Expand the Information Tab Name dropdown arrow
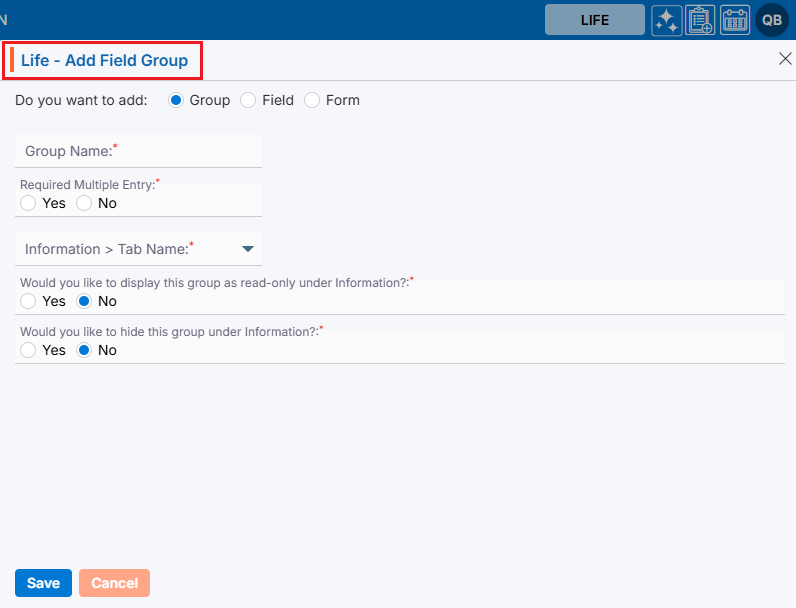This screenshot has width=796, height=608. [248, 249]
